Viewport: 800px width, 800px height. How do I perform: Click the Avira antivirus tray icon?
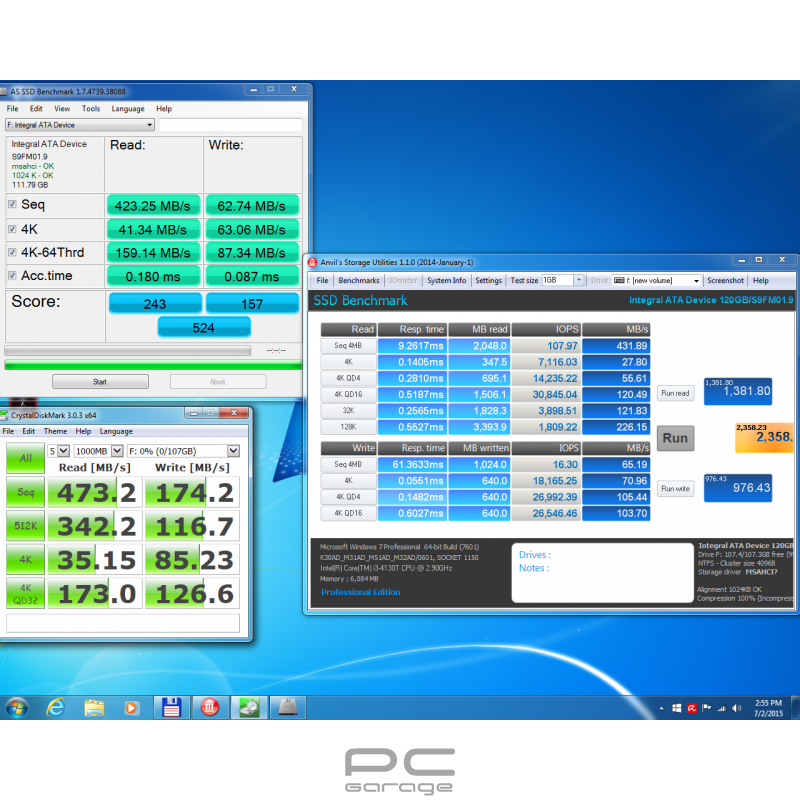[691, 708]
